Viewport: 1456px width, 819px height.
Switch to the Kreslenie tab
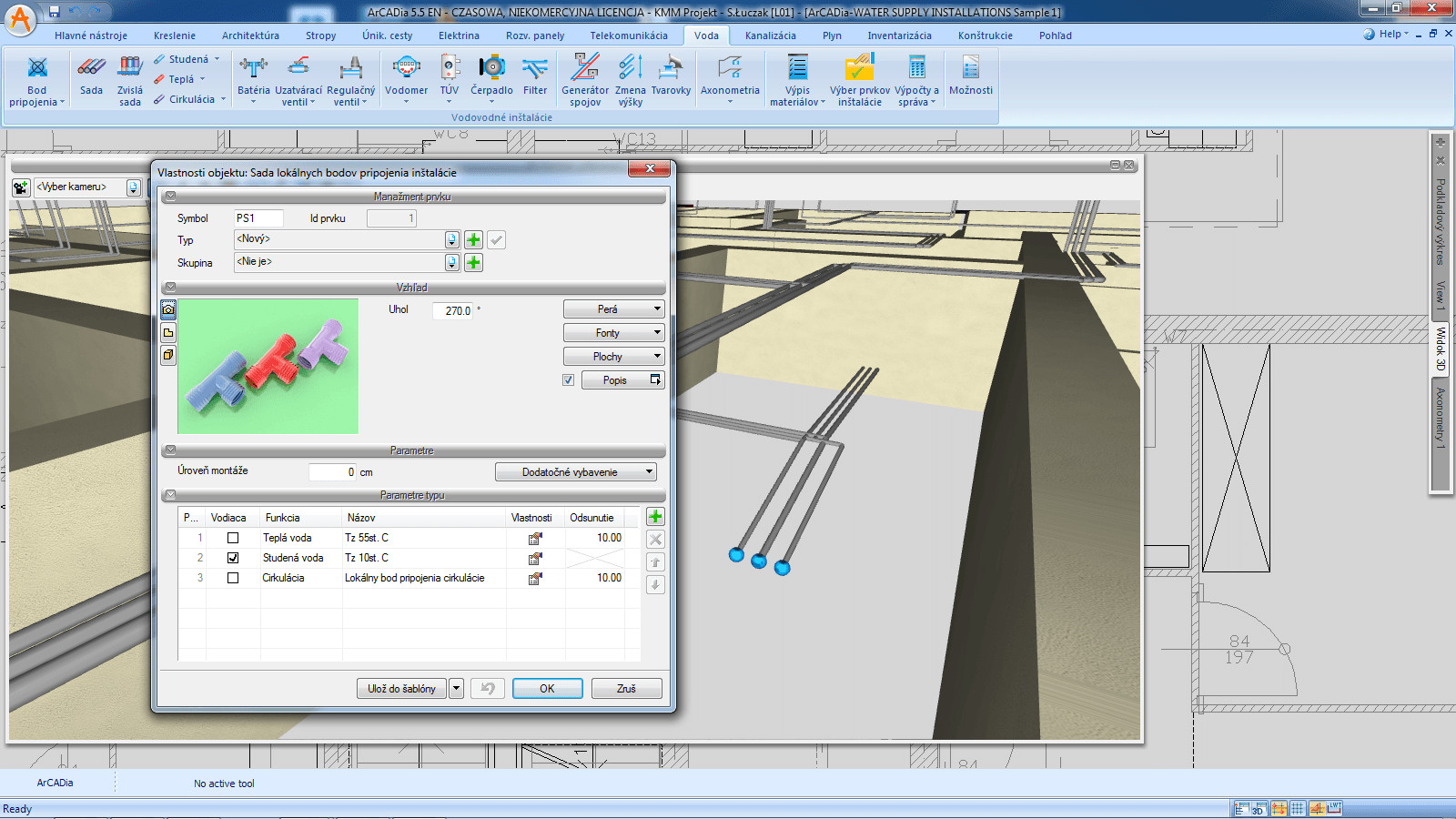[x=175, y=35]
